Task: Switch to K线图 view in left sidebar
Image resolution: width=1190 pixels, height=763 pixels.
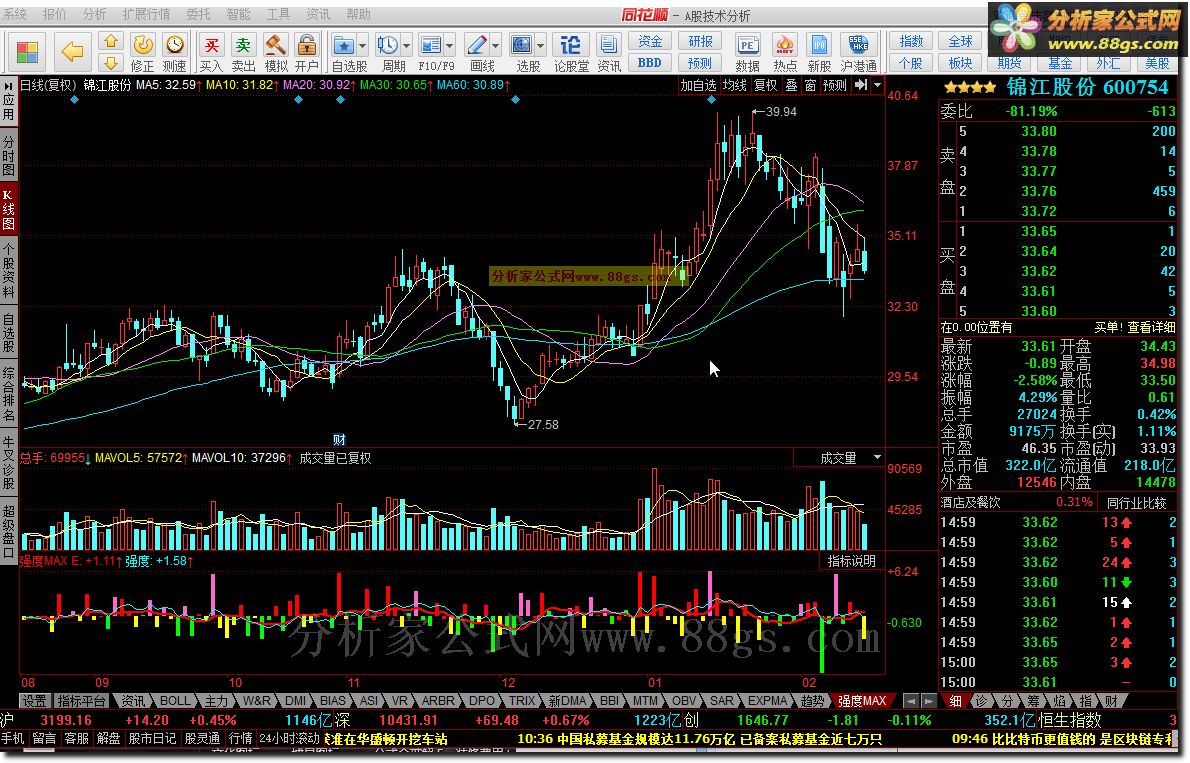Action: click(x=8, y=210)
